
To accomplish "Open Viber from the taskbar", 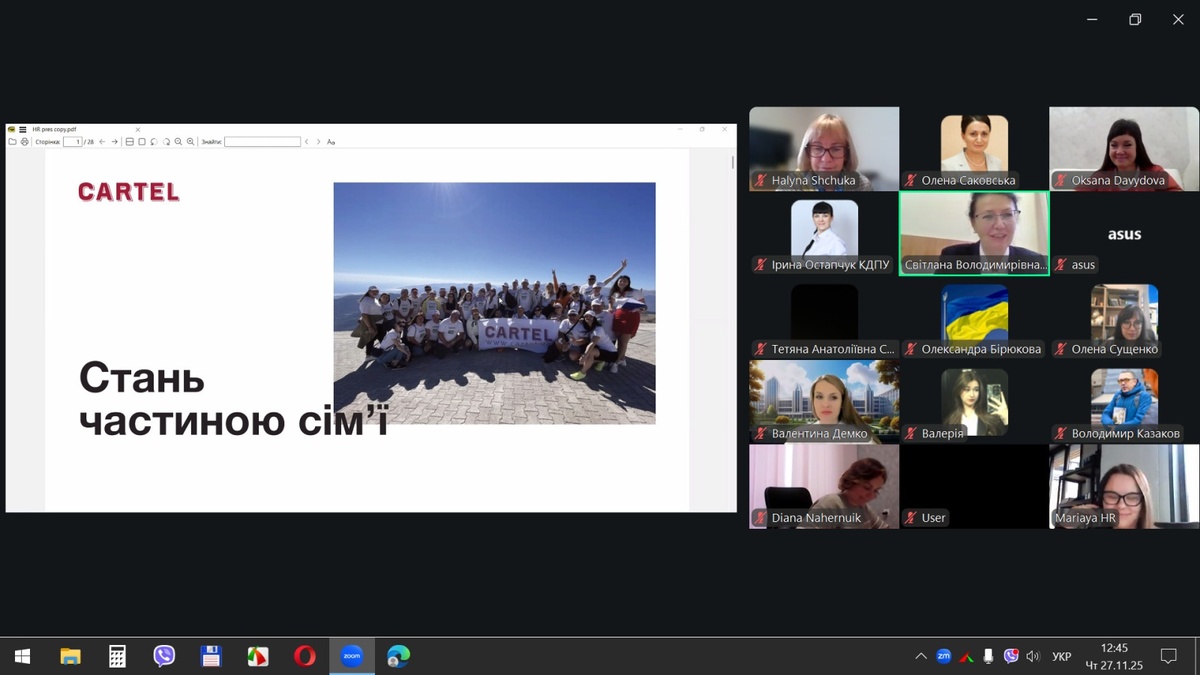I will 164,656.
